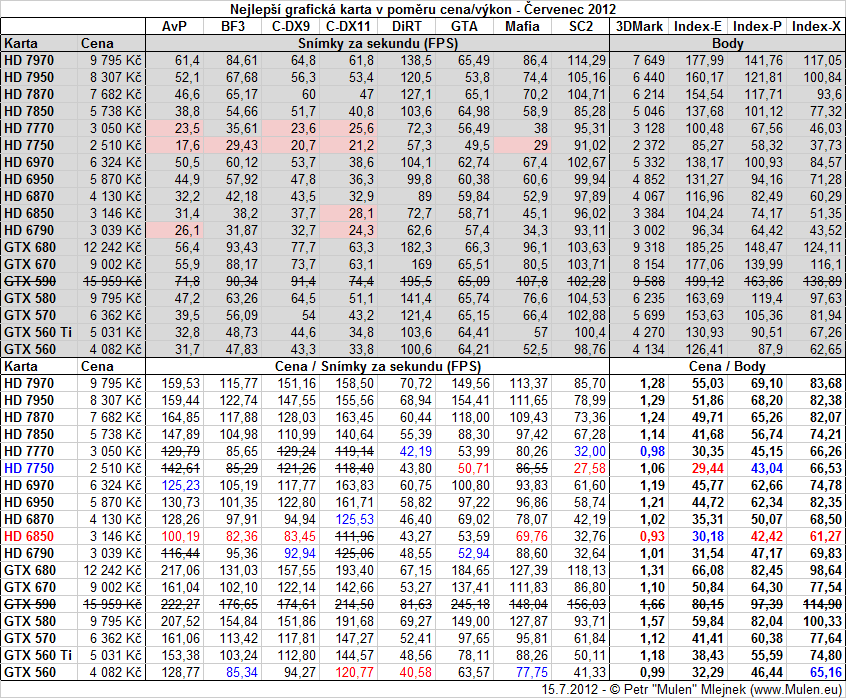Viewport: 846px width, 698px height.
Task: Select red C-DX11 ratio 120,77
Action: [355, 673]
